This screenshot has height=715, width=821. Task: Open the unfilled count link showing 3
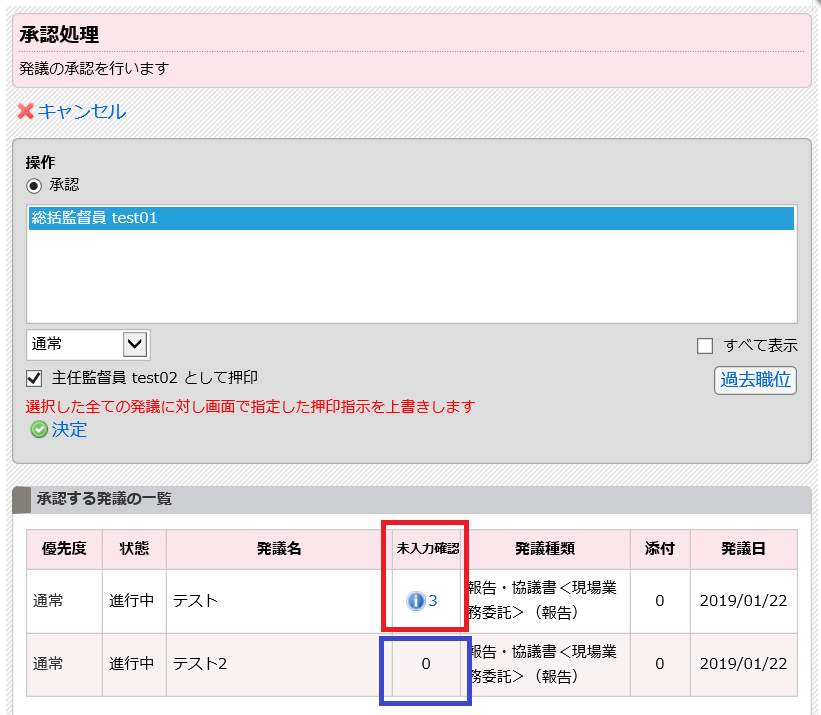point(433,601)
